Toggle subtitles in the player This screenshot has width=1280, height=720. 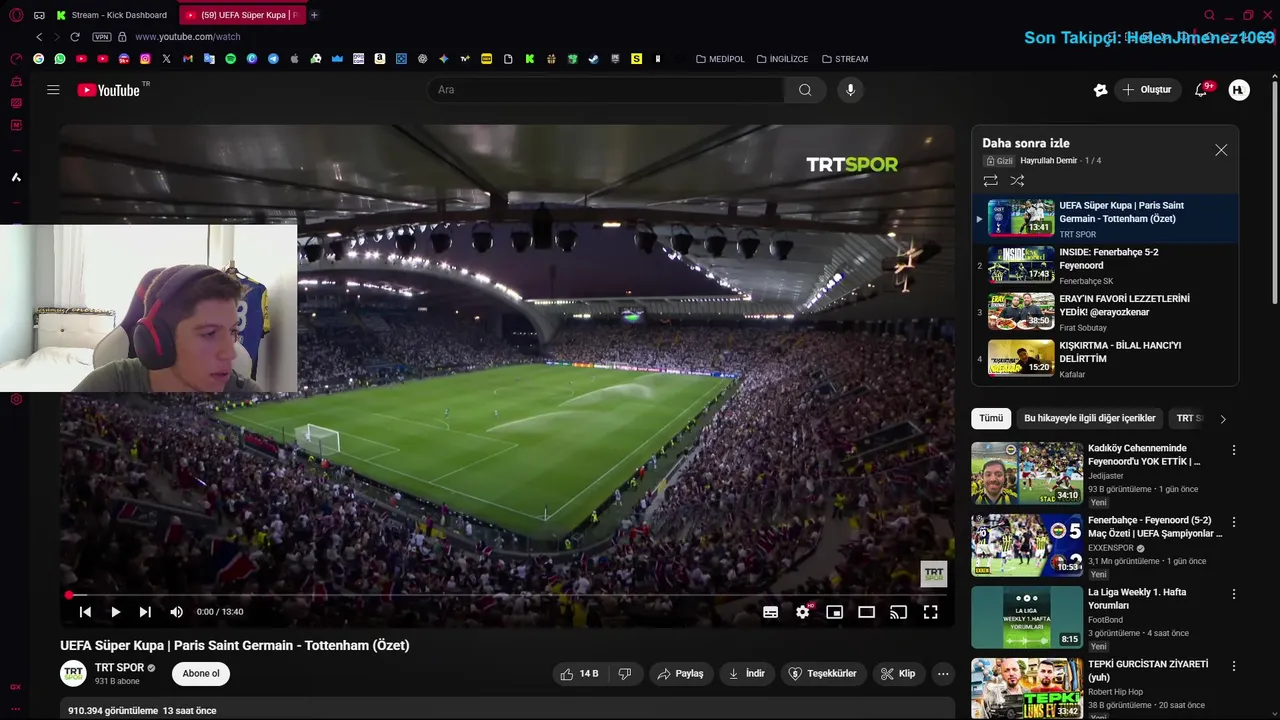click(770, 612)
